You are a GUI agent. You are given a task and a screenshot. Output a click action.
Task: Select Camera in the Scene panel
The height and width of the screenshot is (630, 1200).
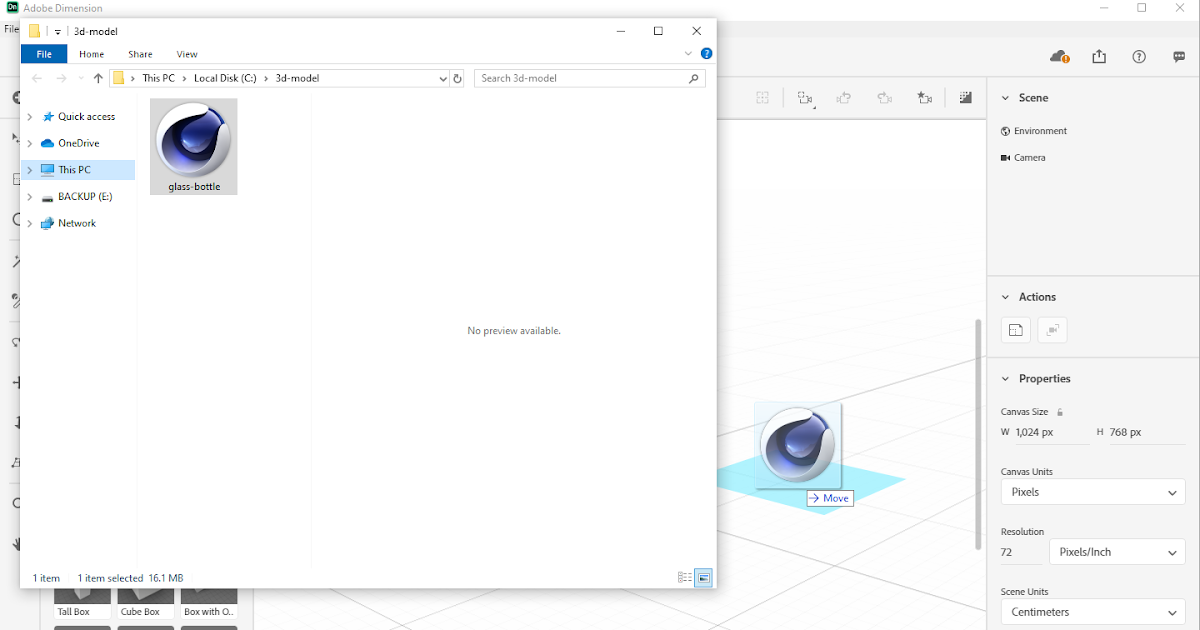pyautogui.click(x=1023, y=158)
